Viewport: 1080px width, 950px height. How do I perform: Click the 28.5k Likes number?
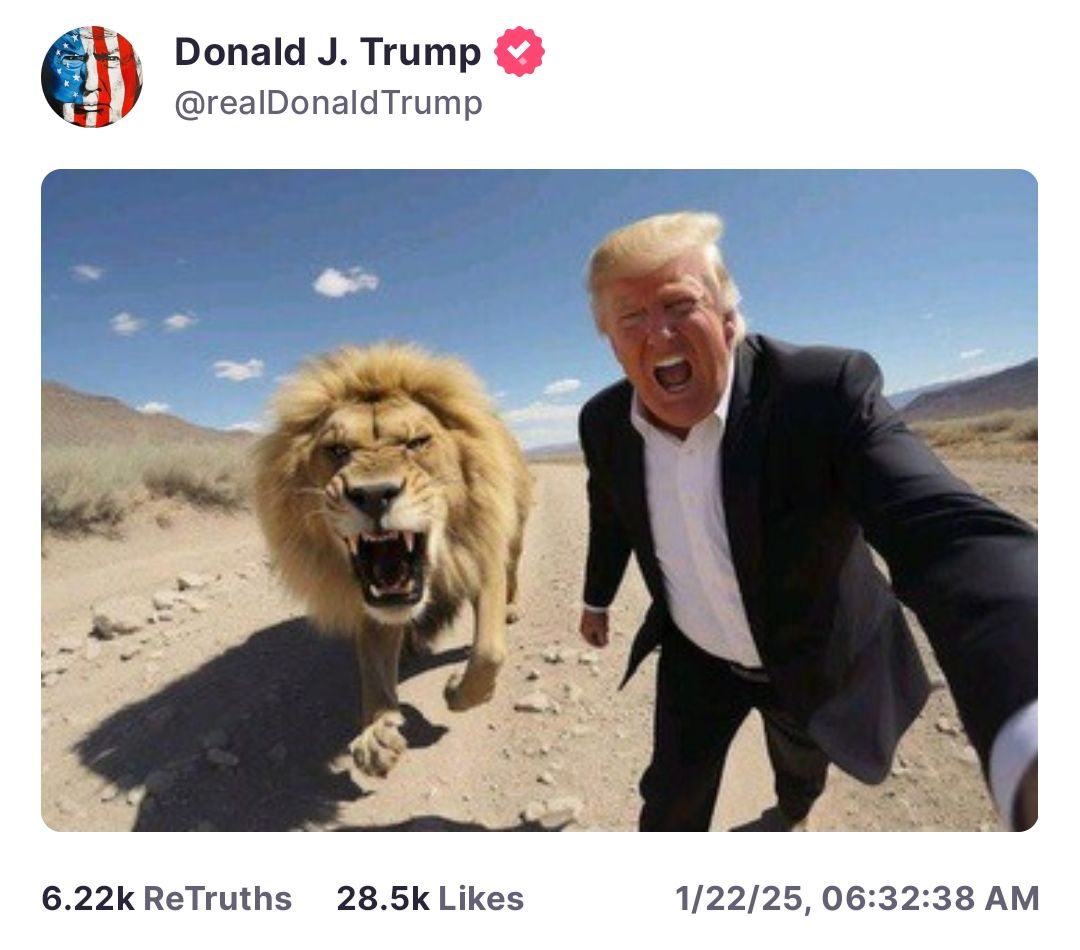click(x=383, y=898)
